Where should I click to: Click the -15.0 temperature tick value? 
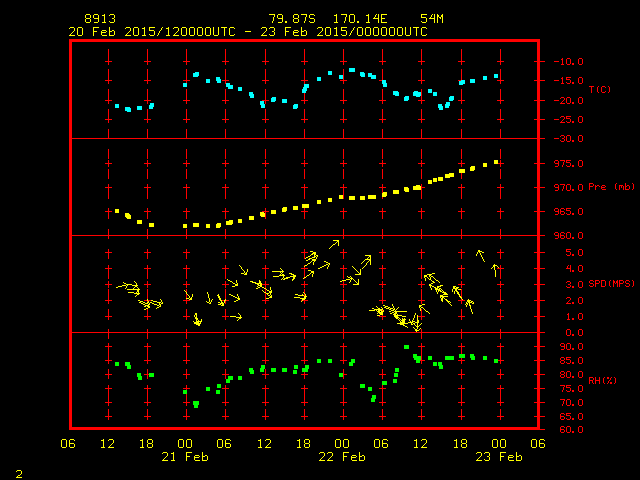568,81
